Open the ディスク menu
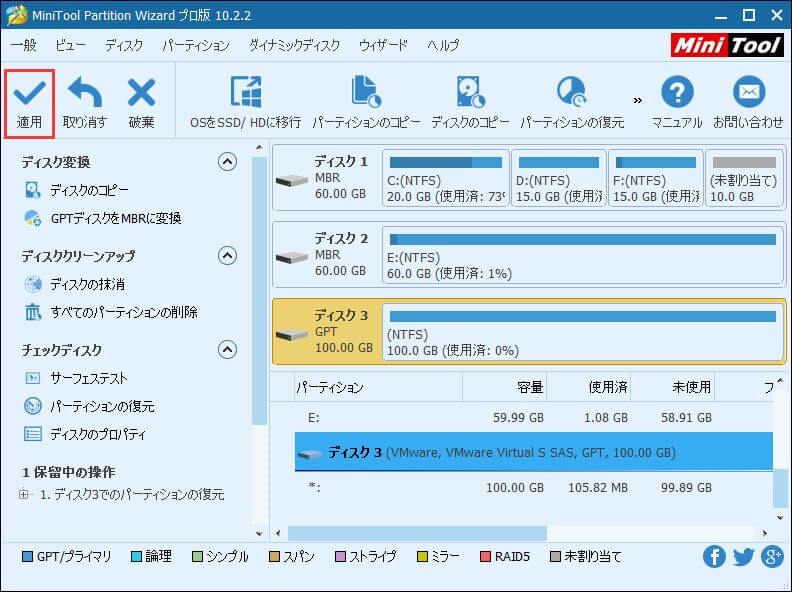Image resolution: width=792 pixels, height=592 pixels. 124,45
